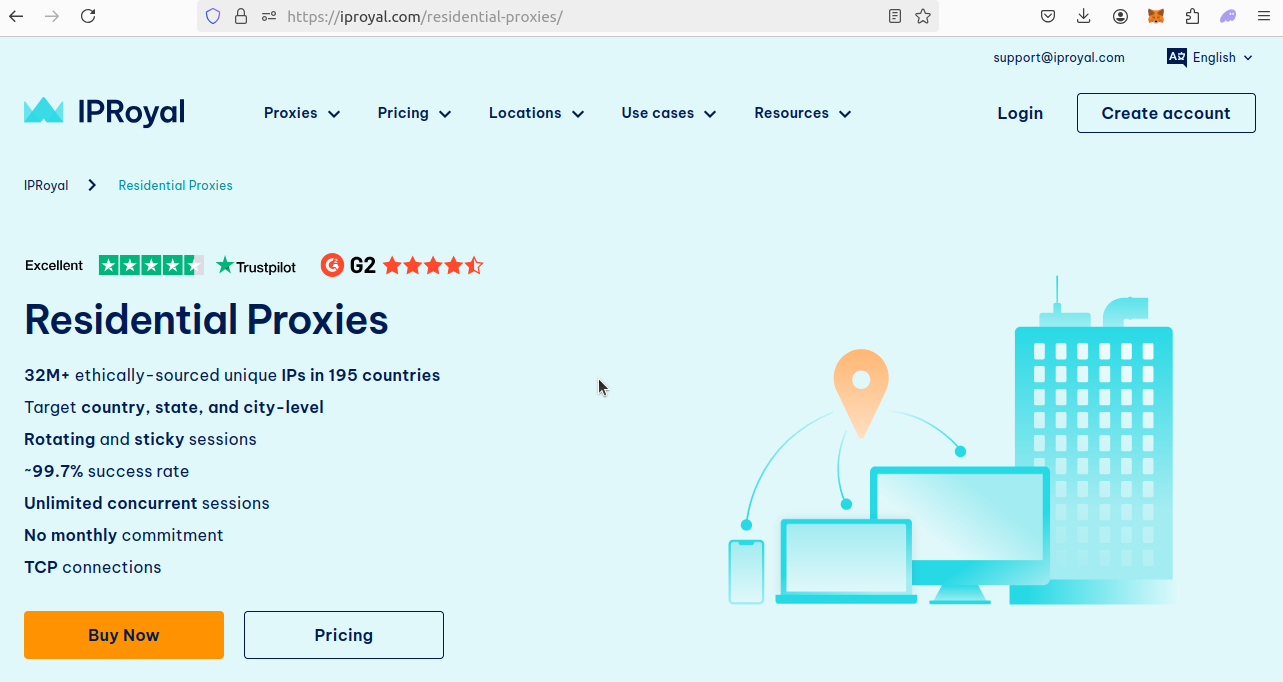Reload the current page

click(x=88, y=16)
